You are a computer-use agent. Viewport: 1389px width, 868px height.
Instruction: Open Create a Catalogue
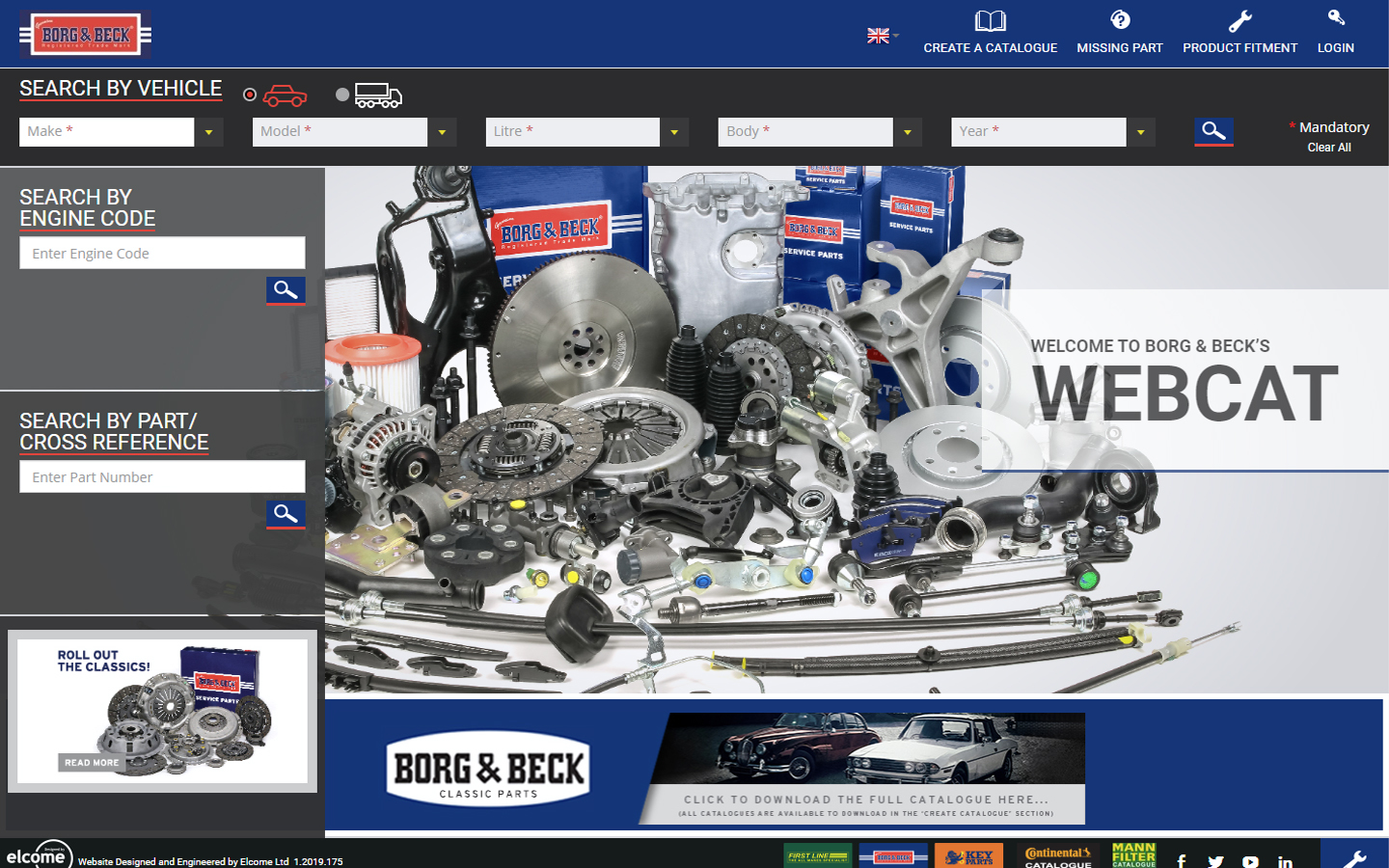pos(990,32)
